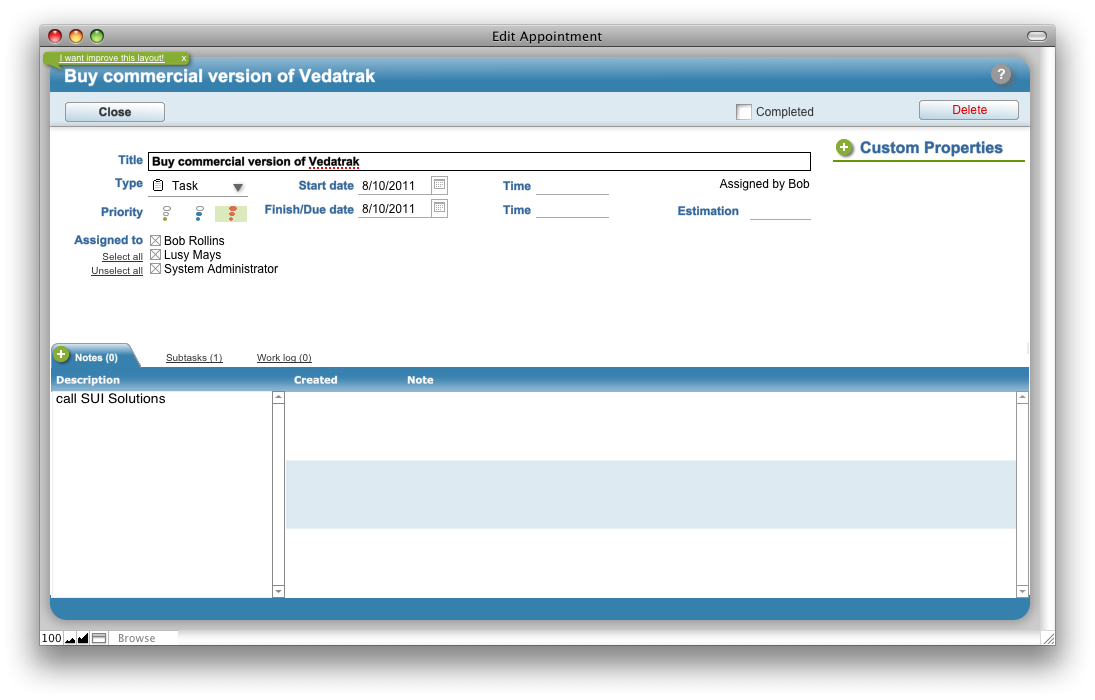1095x700 pixels.
Task: Minimize the Edit Appointment window
Action: (76, 36)
